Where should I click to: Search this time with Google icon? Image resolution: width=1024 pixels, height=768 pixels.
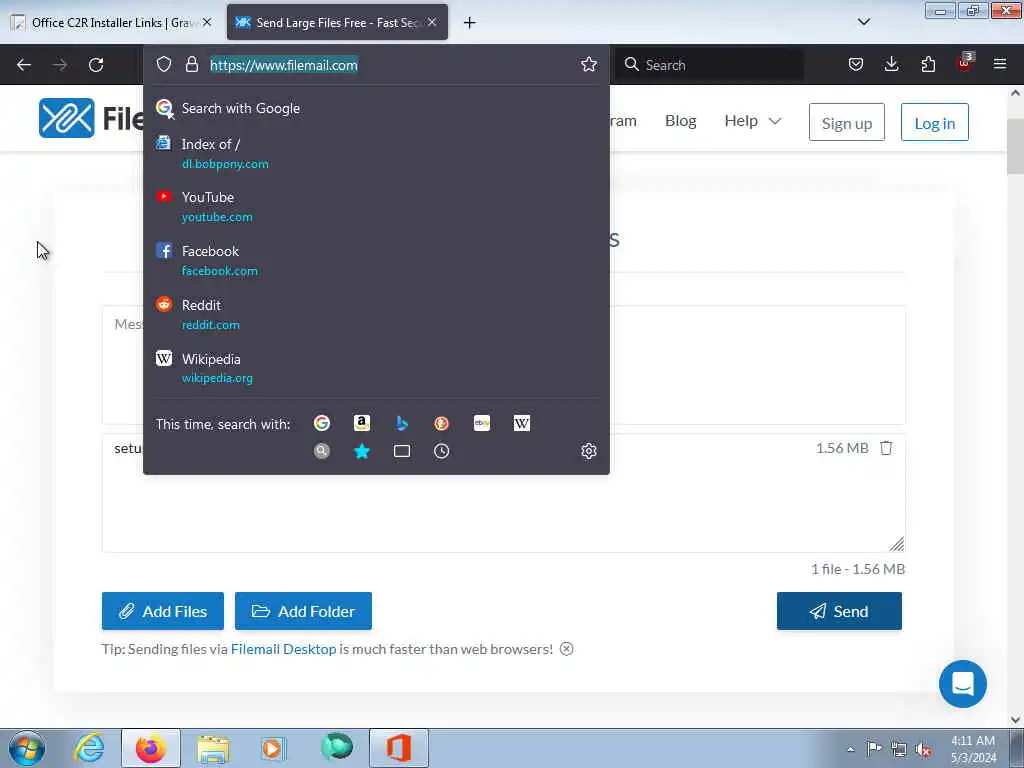[x=322, y=423]
